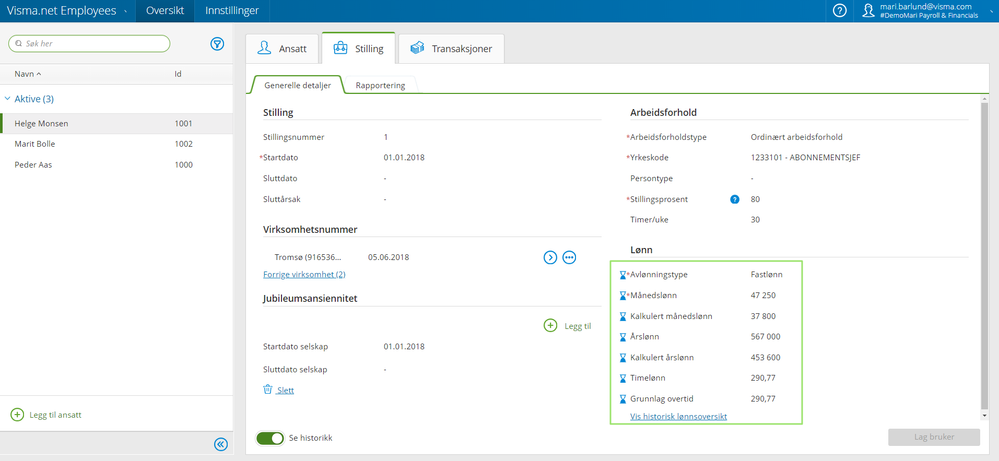Click the filter funnel icon

click(x=217, y=43)
